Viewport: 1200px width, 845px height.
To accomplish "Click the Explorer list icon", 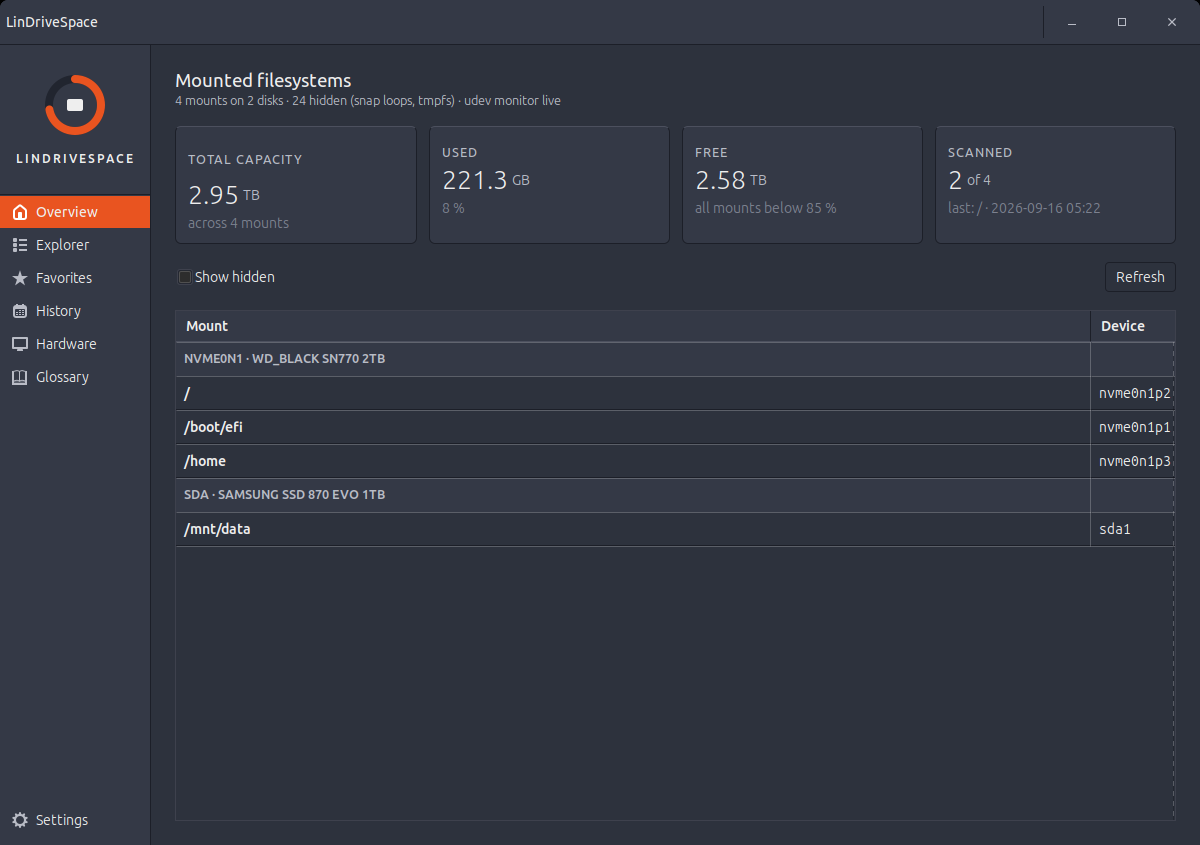I will point(19,245).
